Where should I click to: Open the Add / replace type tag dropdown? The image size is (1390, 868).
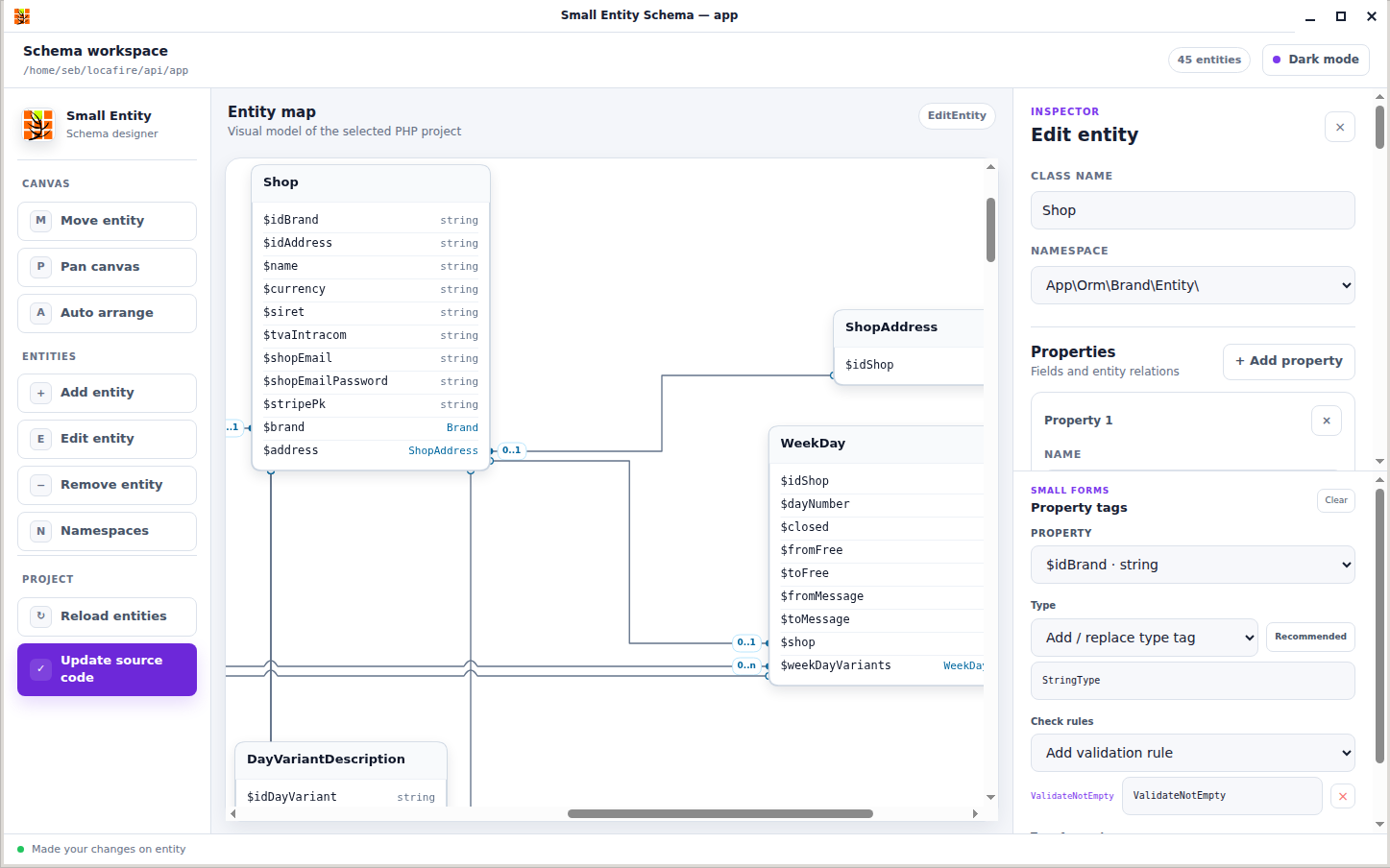pos(1144,638)
